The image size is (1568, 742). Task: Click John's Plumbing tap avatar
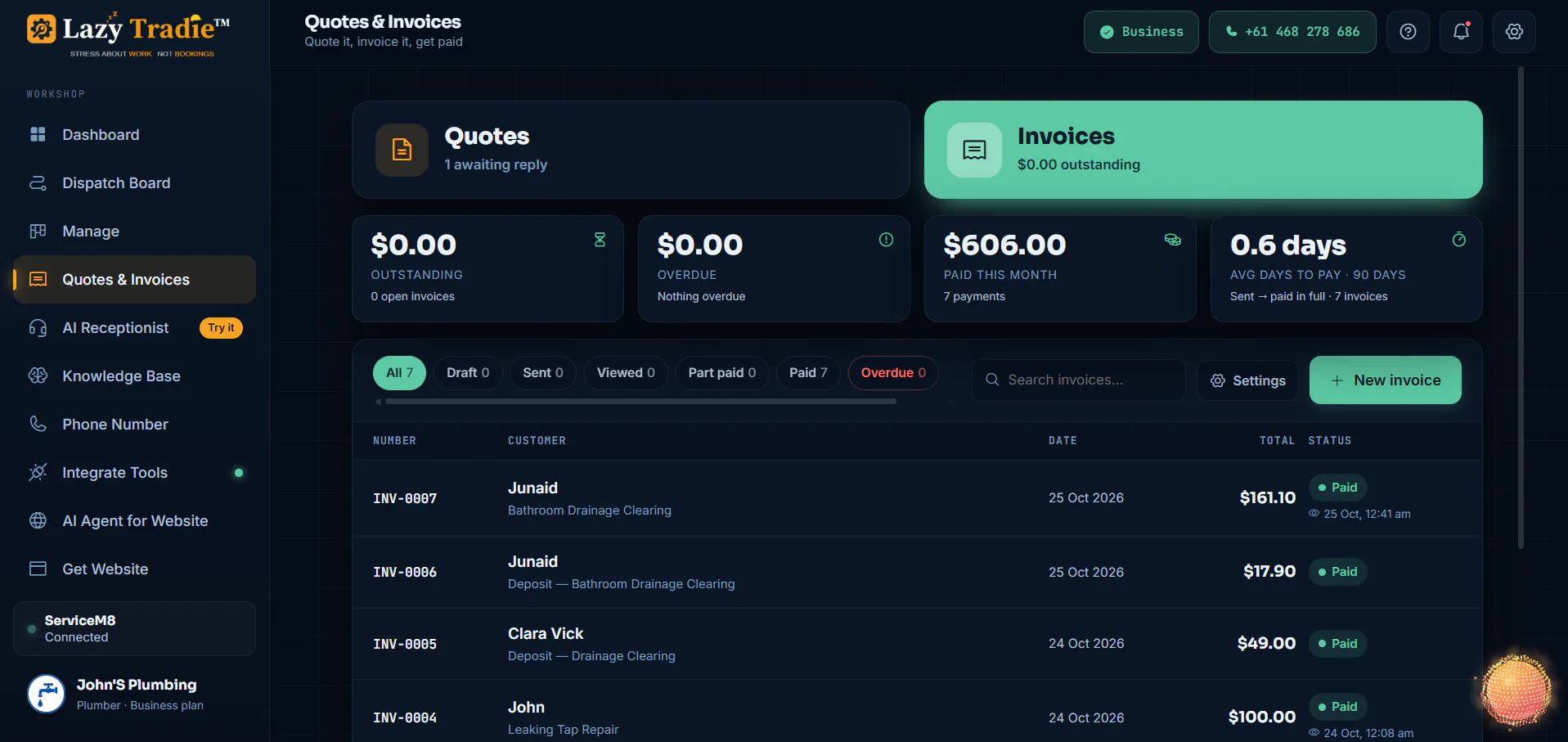(47, 694)
